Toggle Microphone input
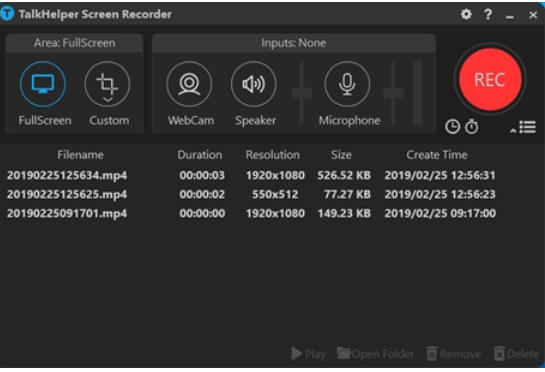 click(x=347, y=84)
